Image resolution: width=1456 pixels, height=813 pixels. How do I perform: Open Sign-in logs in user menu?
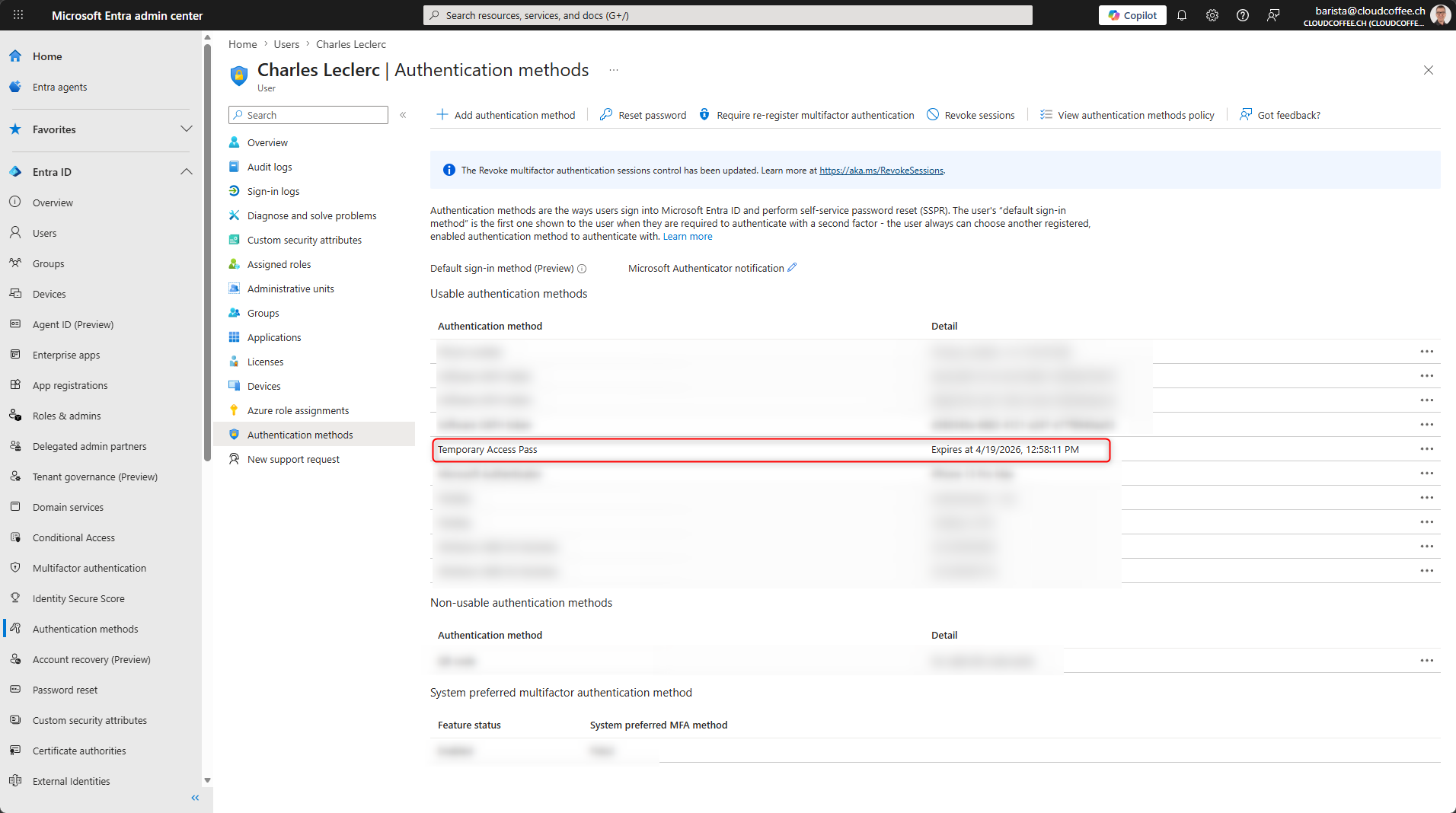coord(273,191)
